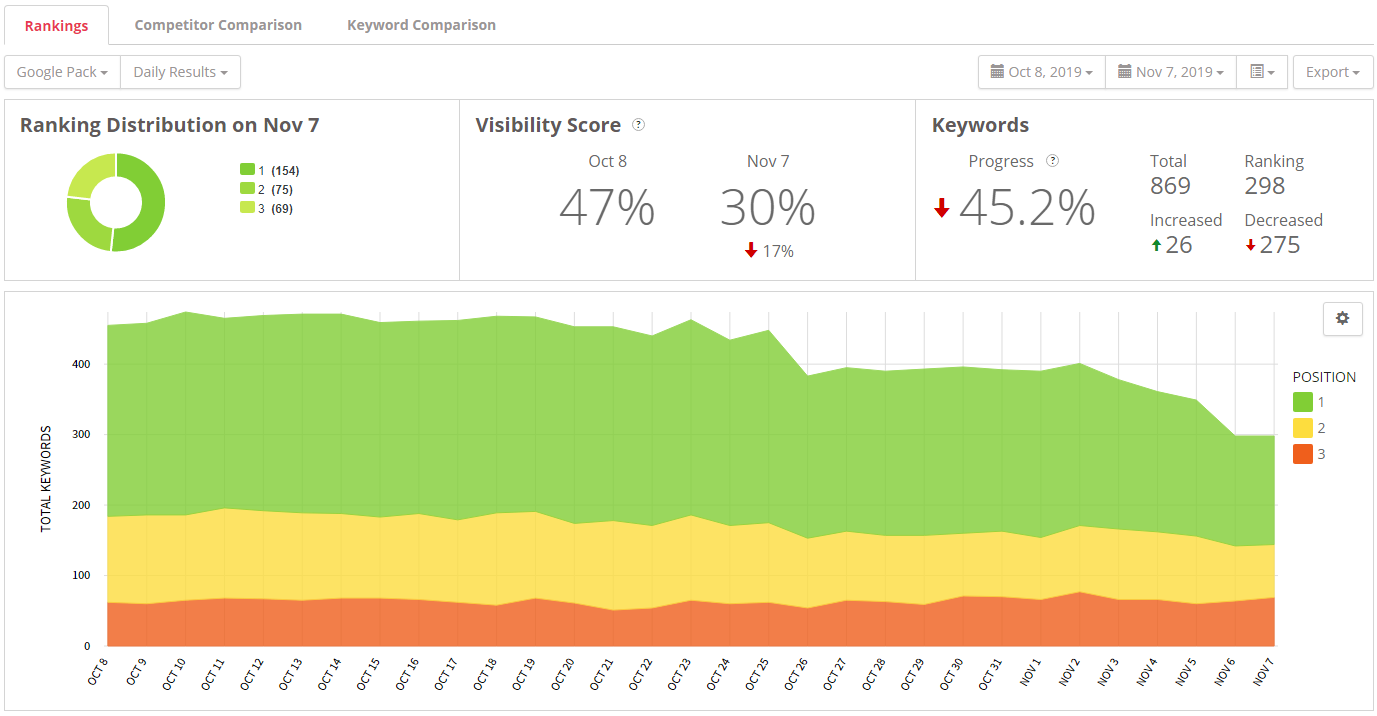Image resolution: width=1377 pixels, height=716 pixels.
Task: Click the red arrow beside 17% visibility drop
Action: [x=751, y=251]
